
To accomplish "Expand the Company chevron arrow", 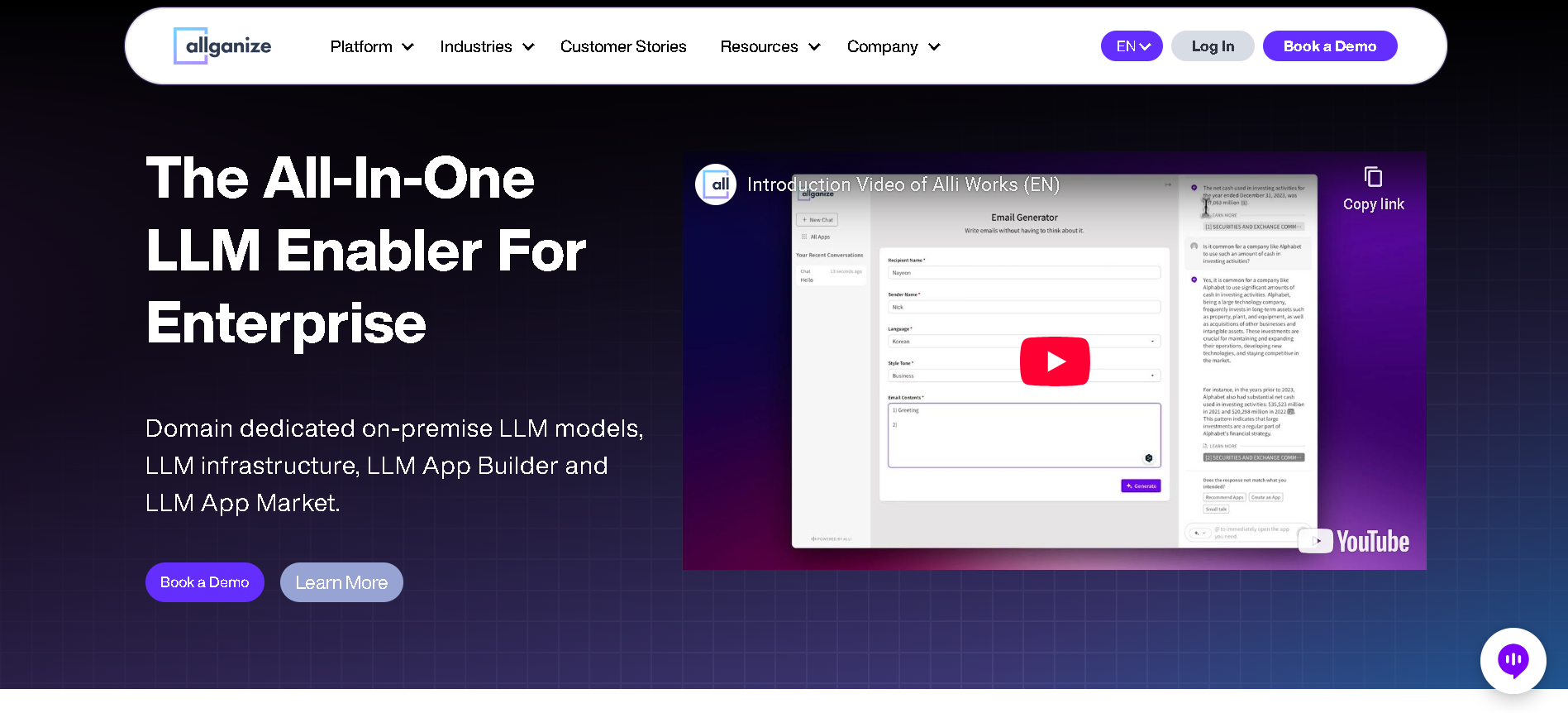I will coord(934,47).
